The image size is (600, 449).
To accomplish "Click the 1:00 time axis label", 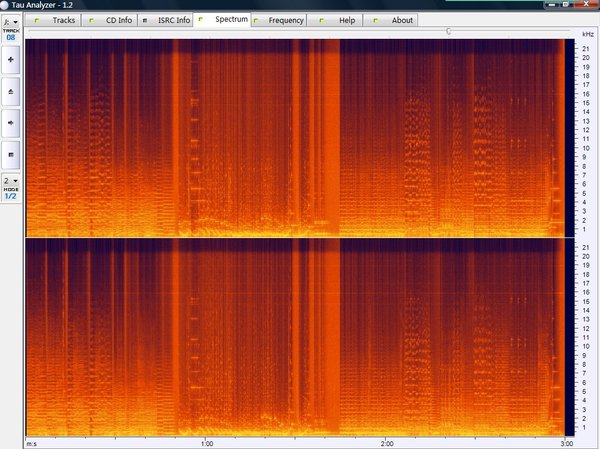I will click(207, 444).
